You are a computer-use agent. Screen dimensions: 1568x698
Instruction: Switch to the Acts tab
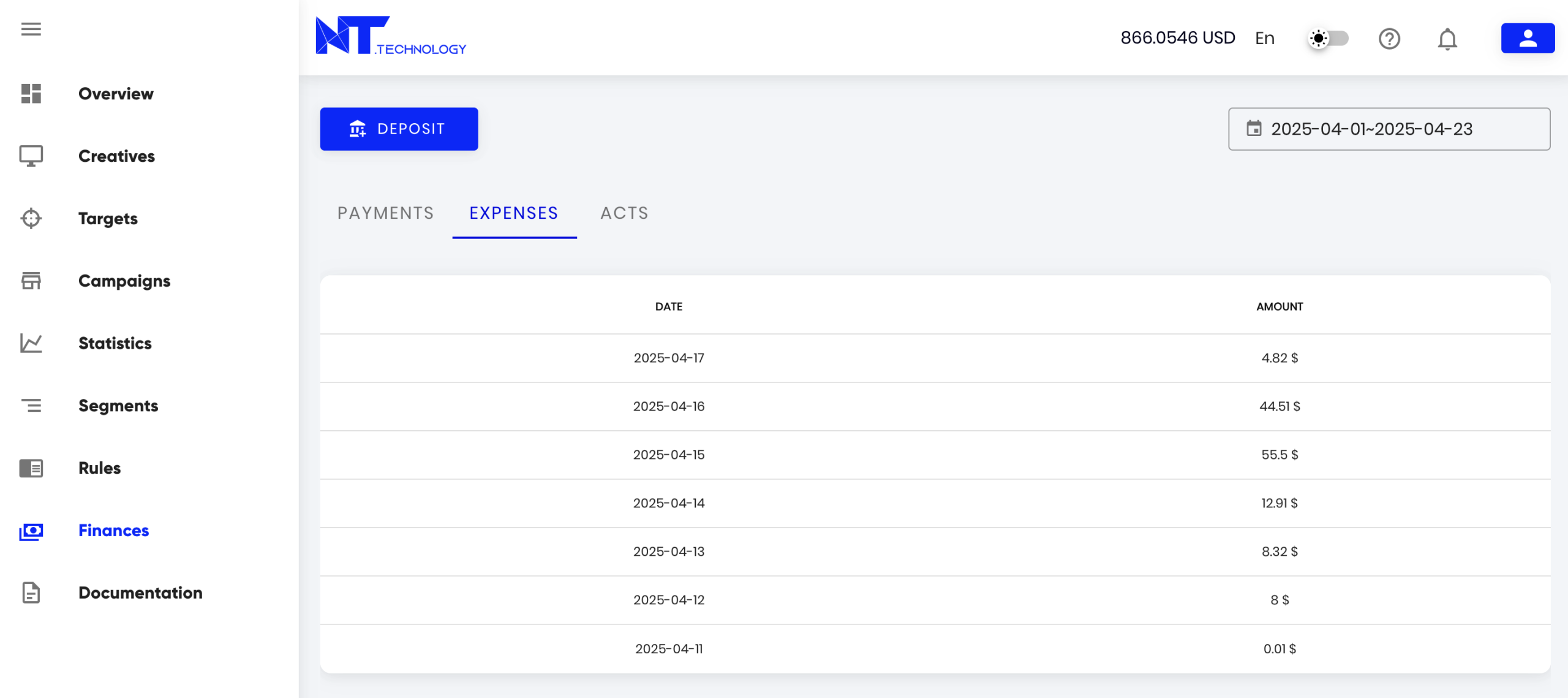pos(624,213)
